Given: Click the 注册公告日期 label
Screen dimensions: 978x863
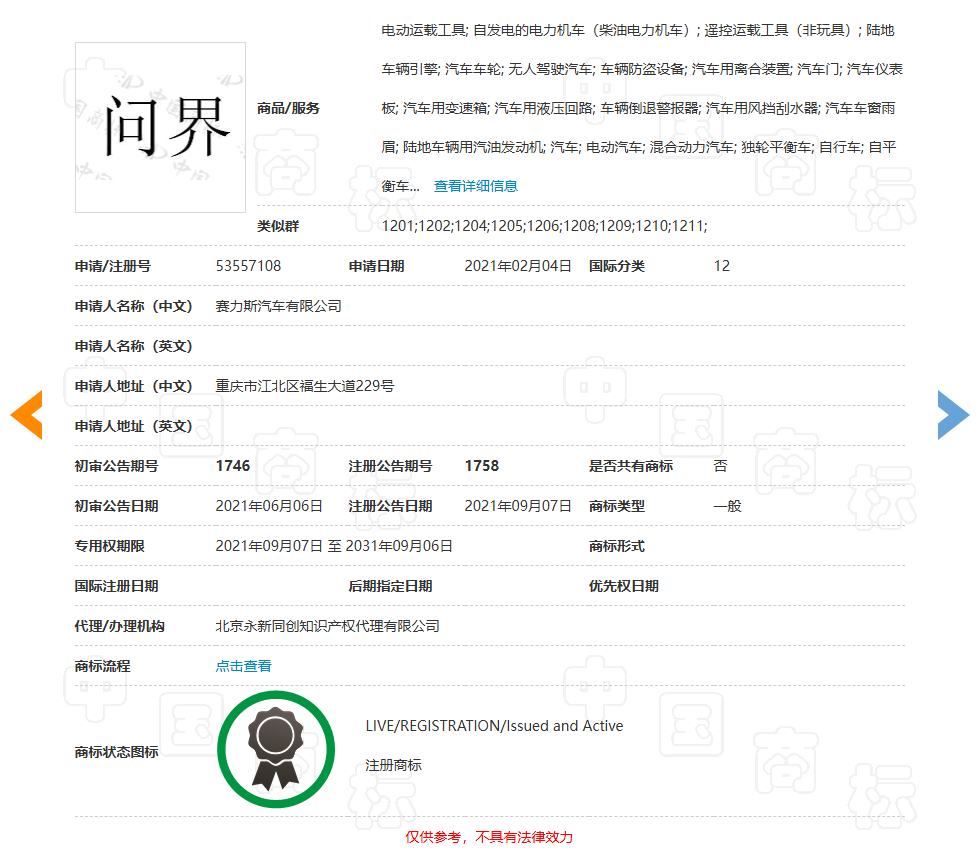Looking at the screenshot, I should (x=390, y=506).
